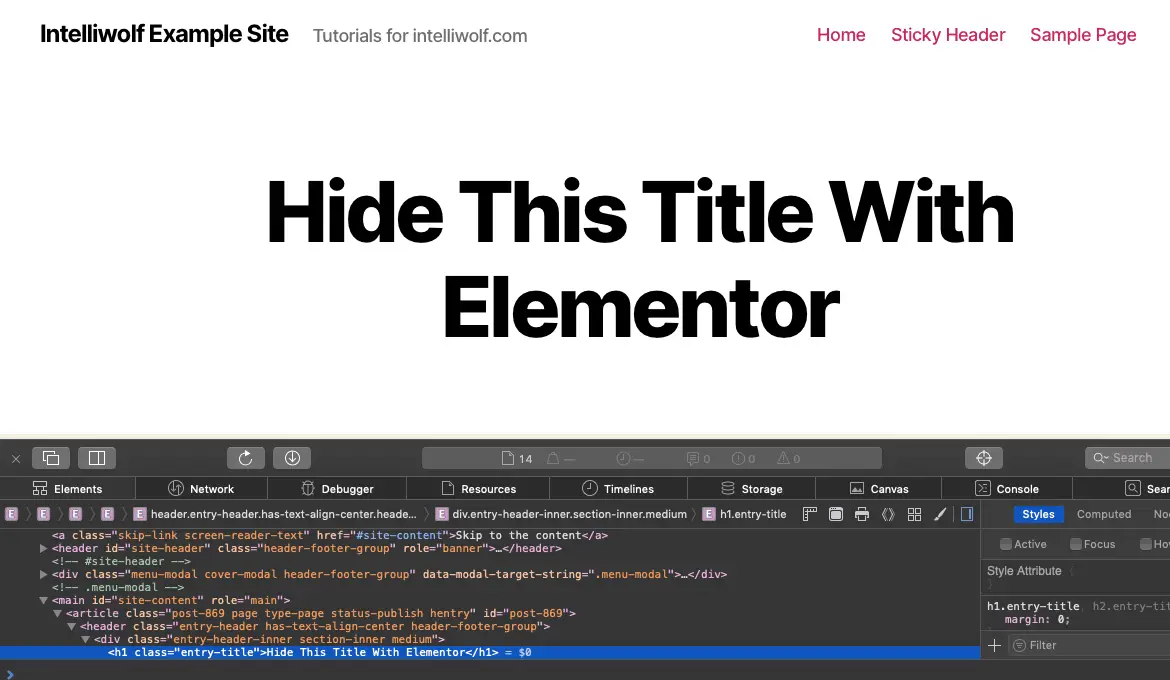
Task: Toggle the page rulers icon
Action: pos(810,514)
